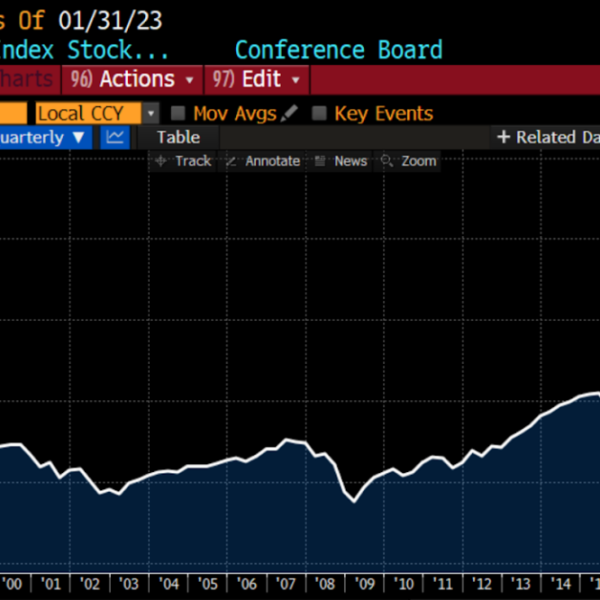
Task: Select the Annotate drawing tool
Action: tap(262, 161)
